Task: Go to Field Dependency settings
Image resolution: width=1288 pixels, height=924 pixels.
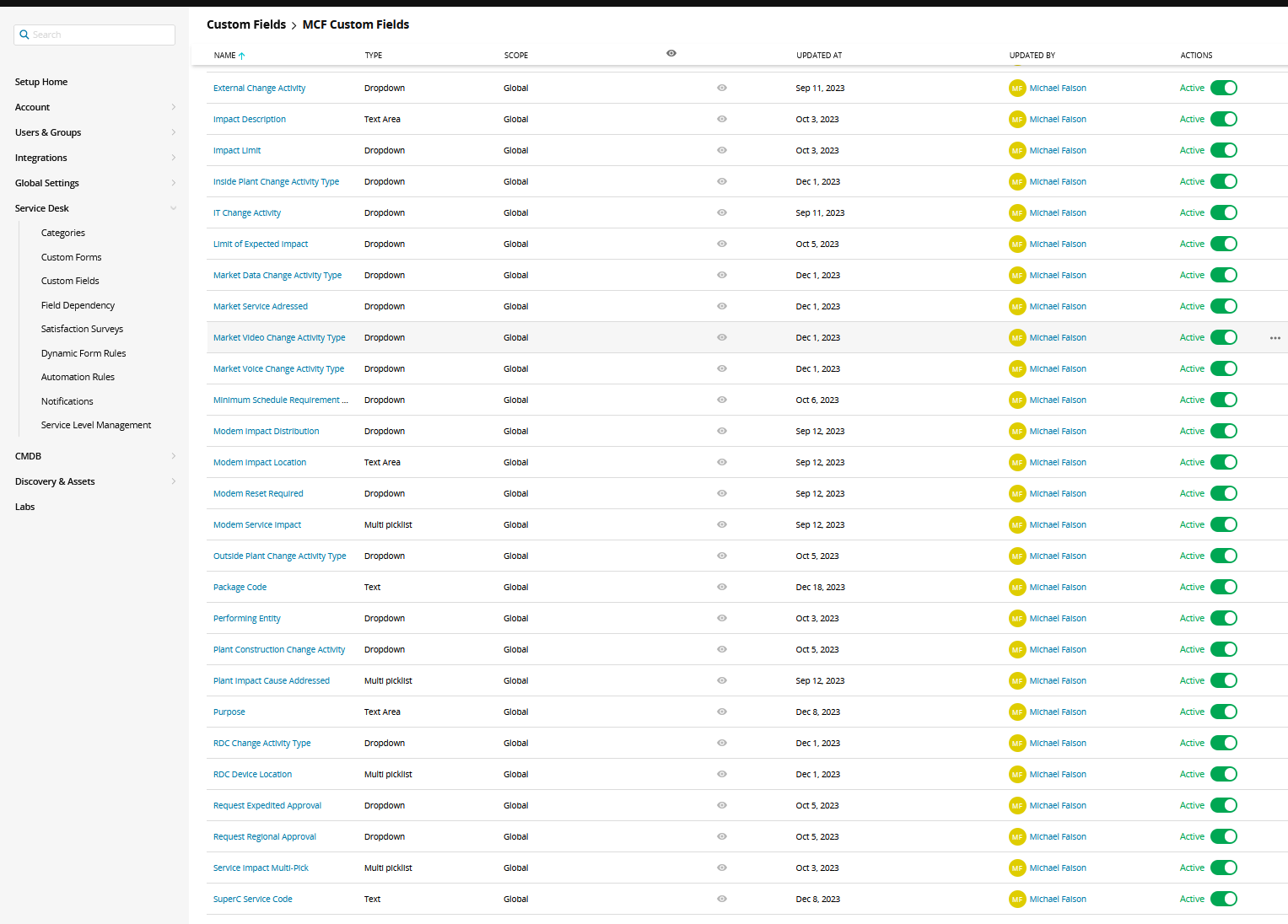Action: point(78,305)
